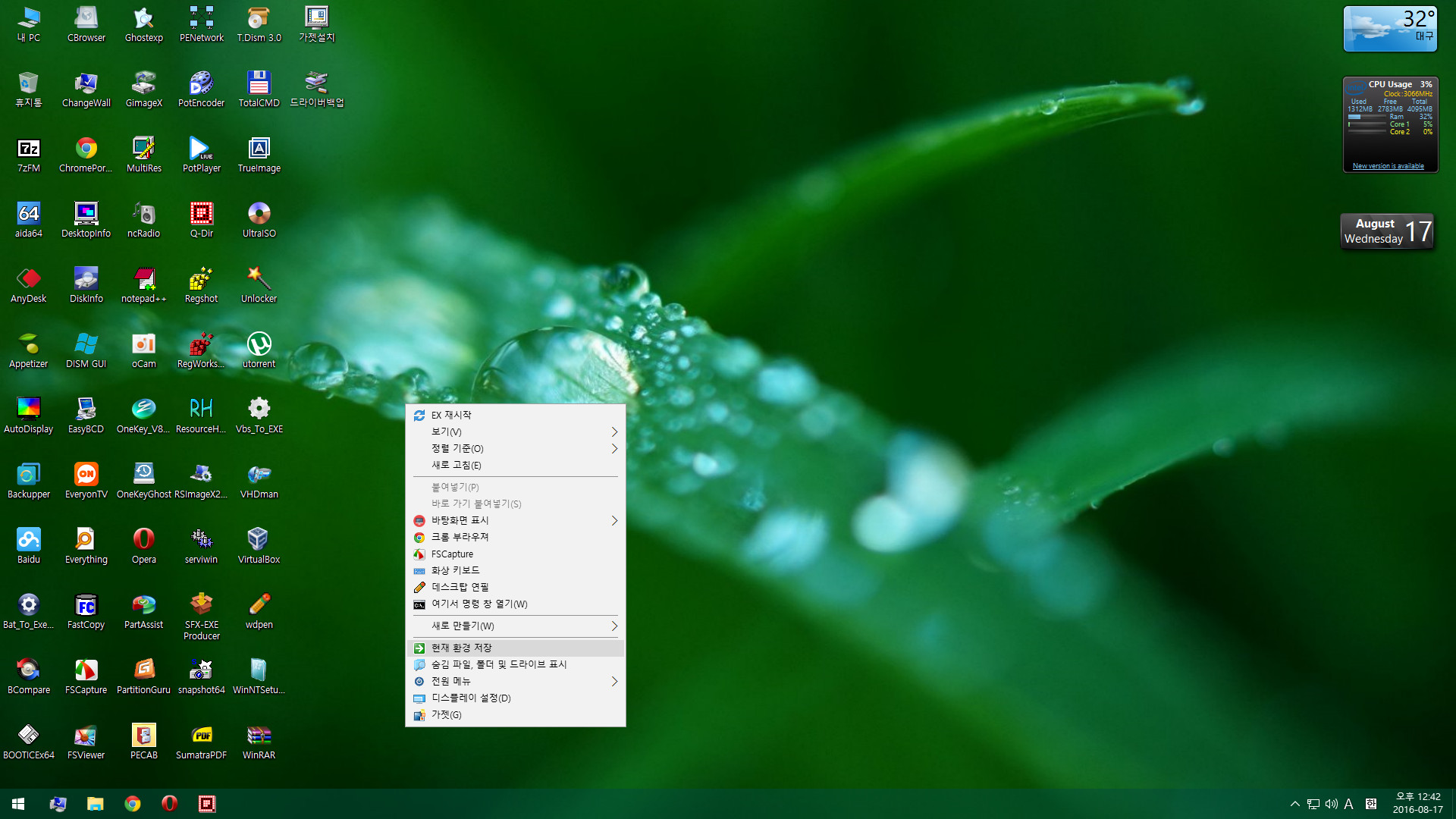Show hidden tray icons chevron
The width and height of the screenshot is (1456, 819).
tap(1294, 804)
